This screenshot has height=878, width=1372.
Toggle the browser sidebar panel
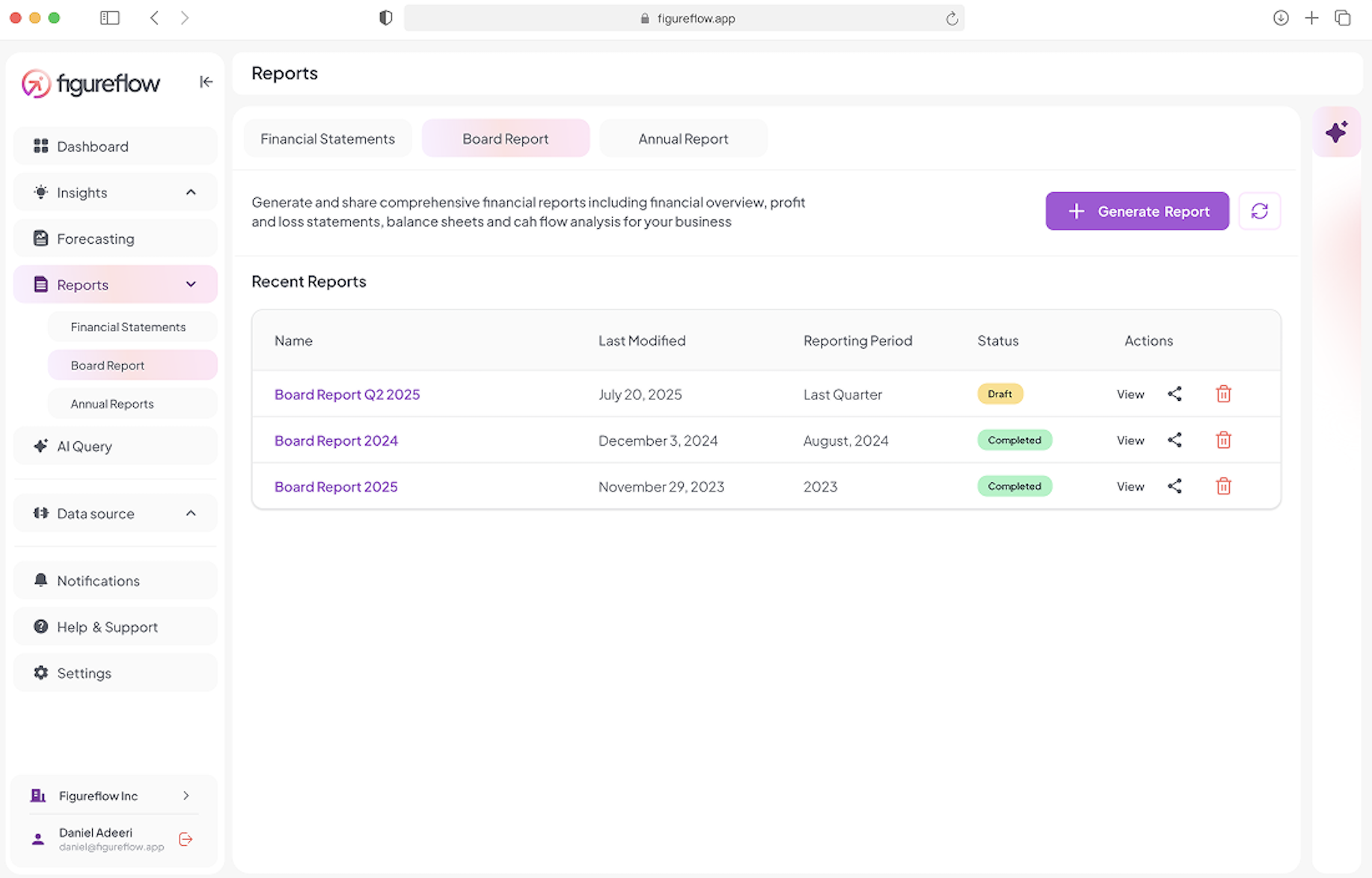click(110, 18)
